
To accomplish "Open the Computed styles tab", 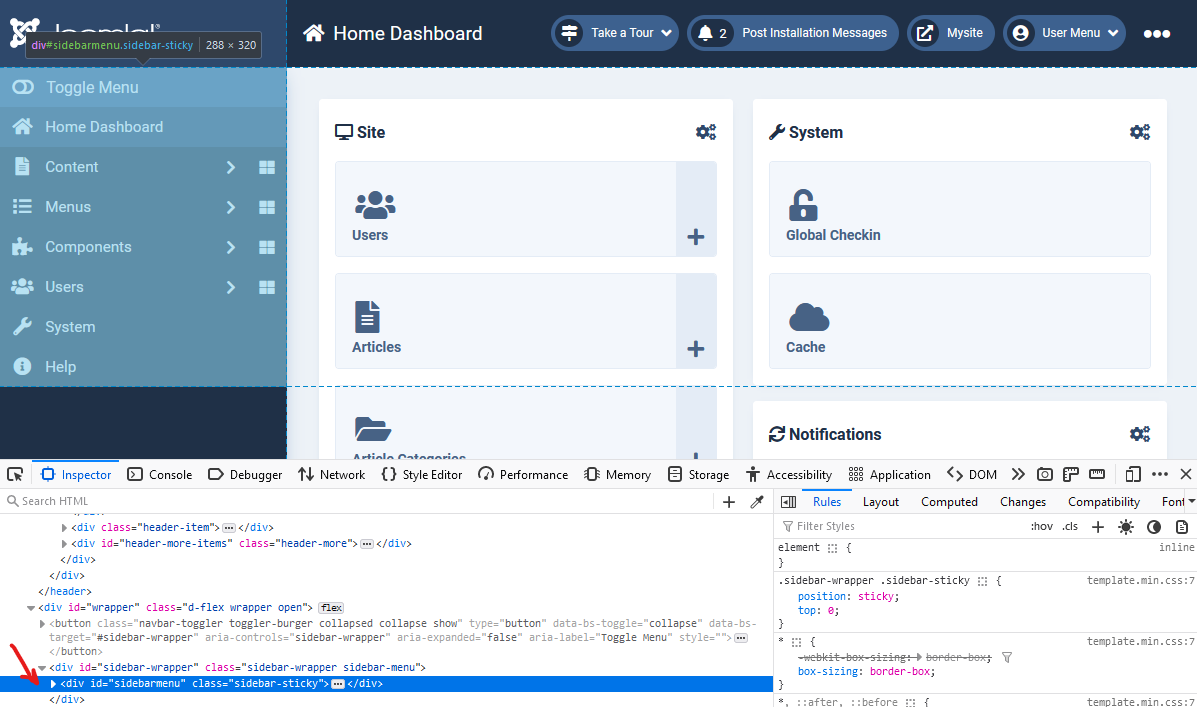I will pyautogui.click(x=949, y=502).
